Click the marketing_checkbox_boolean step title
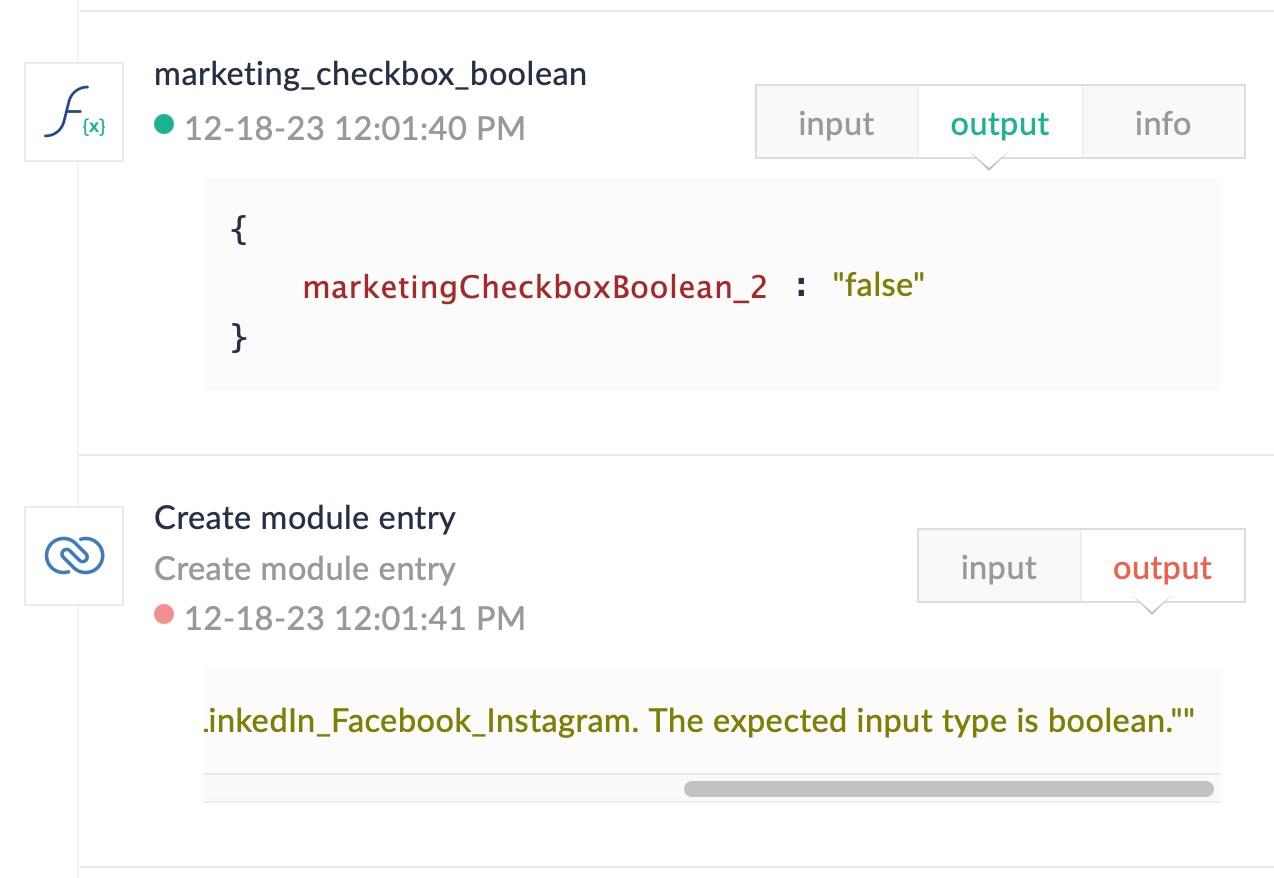Image resolution: width=1274 pixels, height=878 pixels. [370, 74]
